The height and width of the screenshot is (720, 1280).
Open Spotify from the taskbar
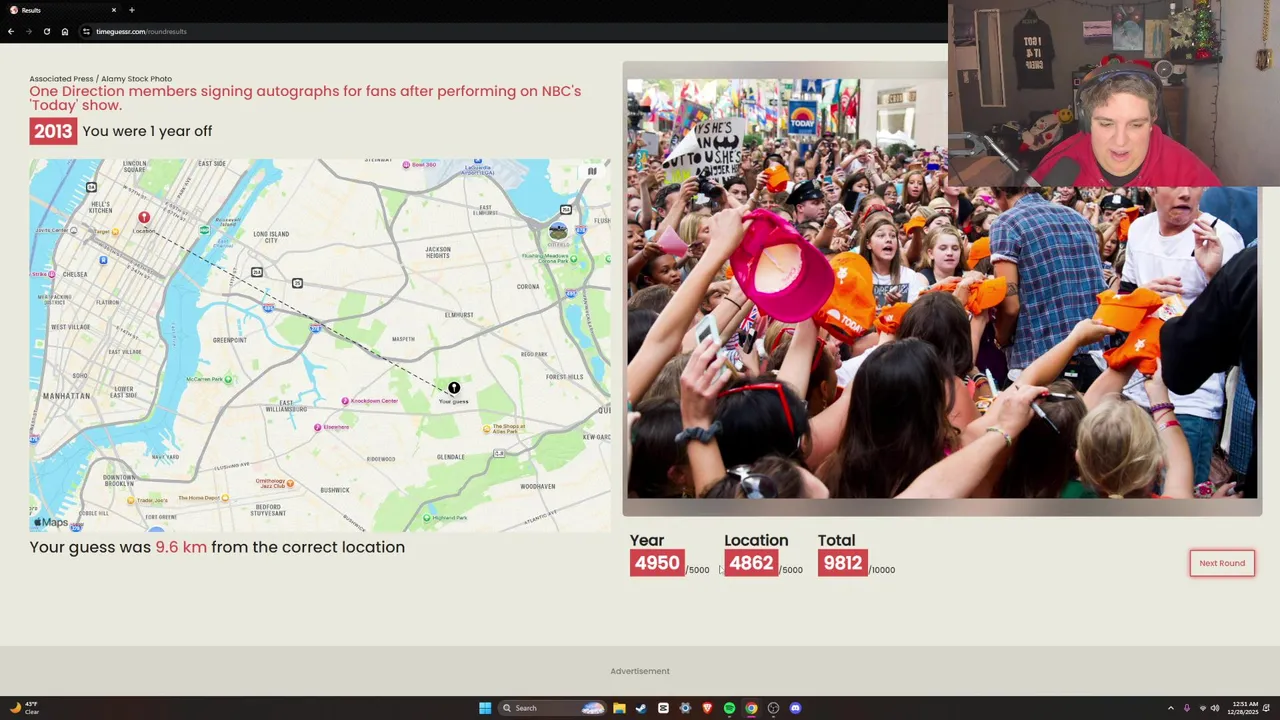(729, 708)
